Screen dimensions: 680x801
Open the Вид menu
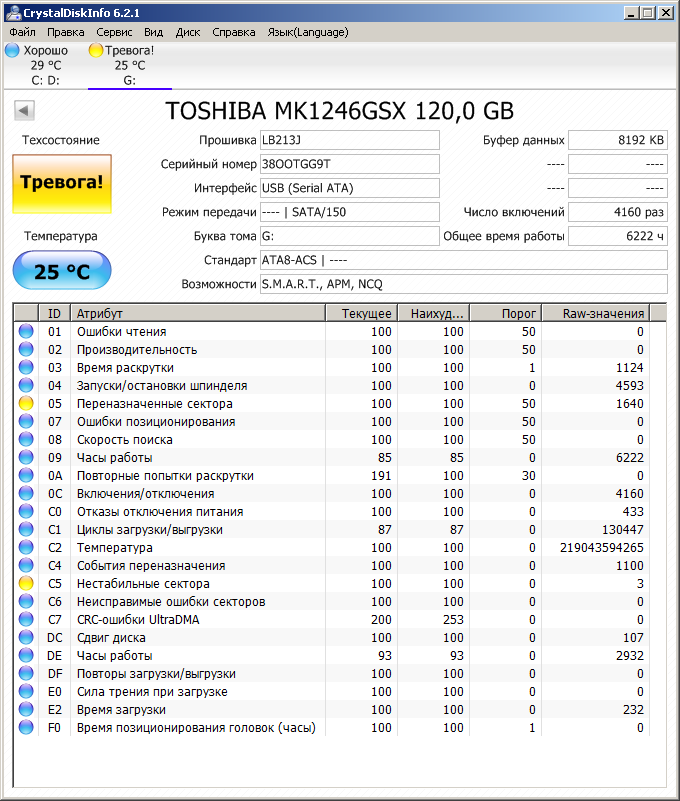point(153,32)
